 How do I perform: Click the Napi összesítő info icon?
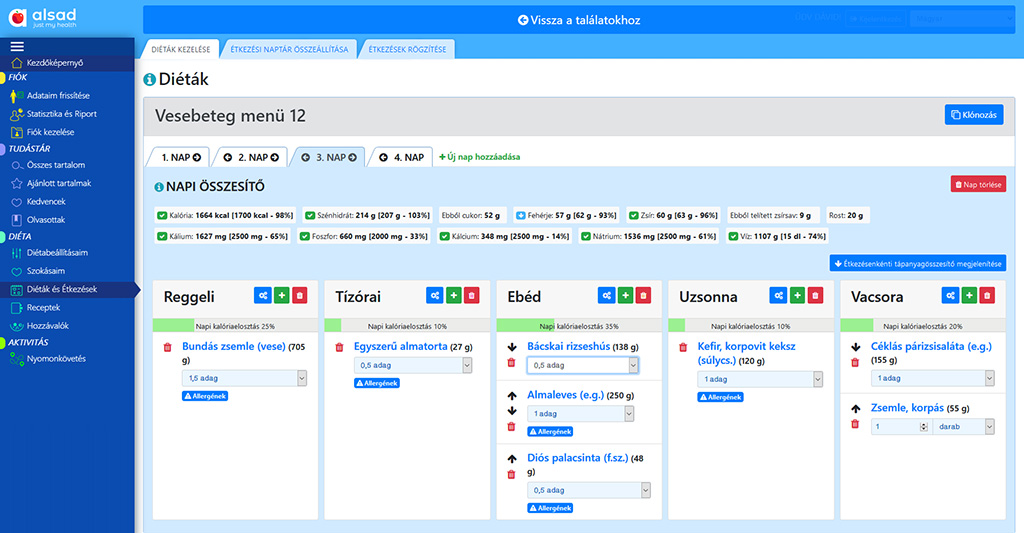pyautogui.click(x=159, y=187)
